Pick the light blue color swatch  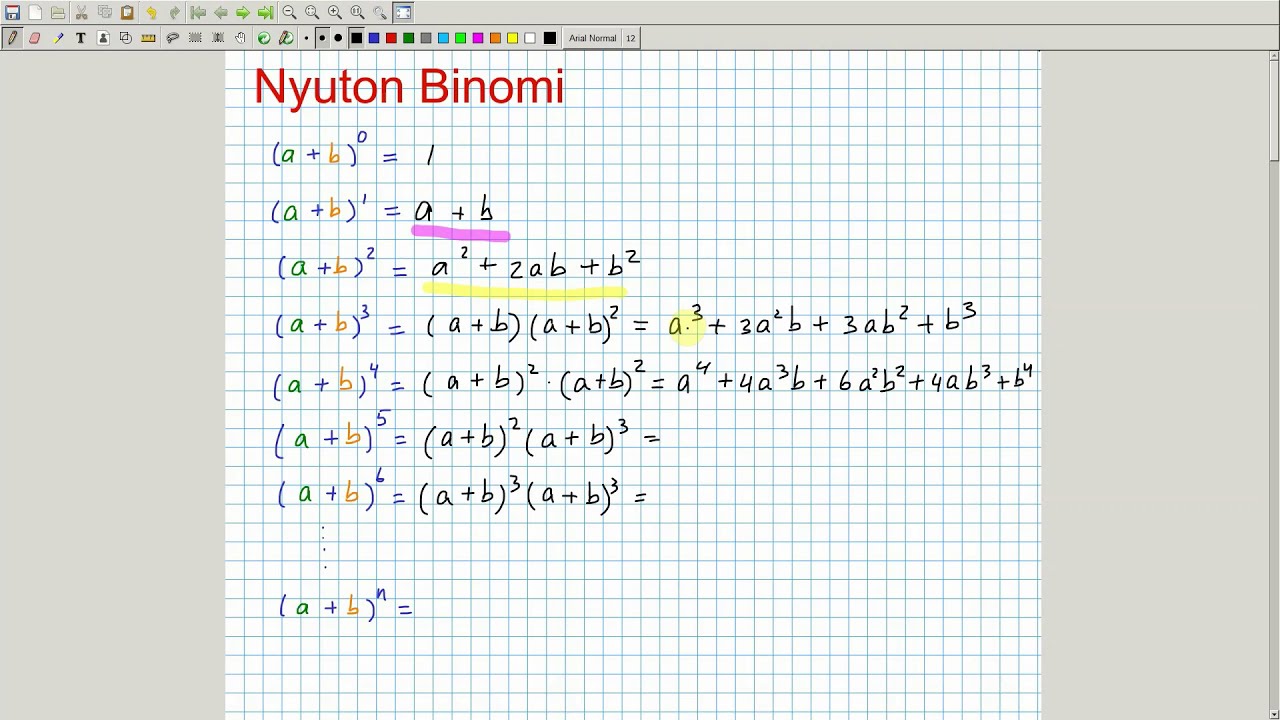coord(443,38)
